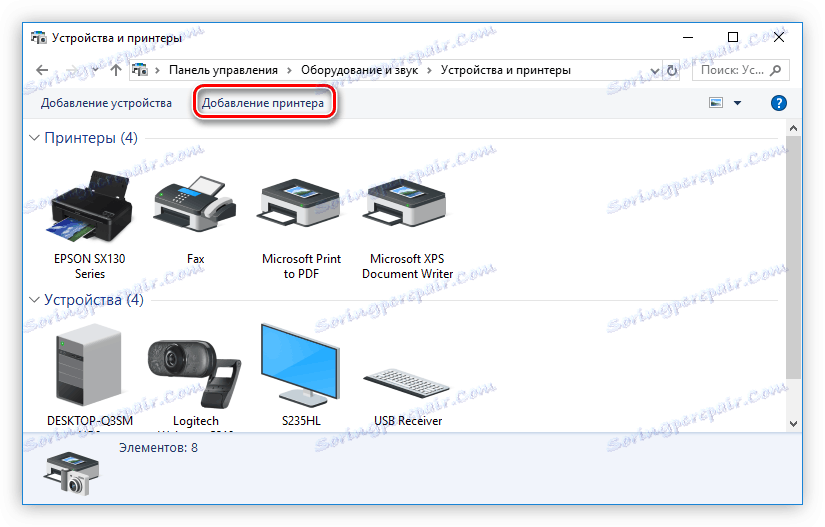Open the view options dropdown arrow
Viewport: 825px width, 527px height.
pos(738,103)
